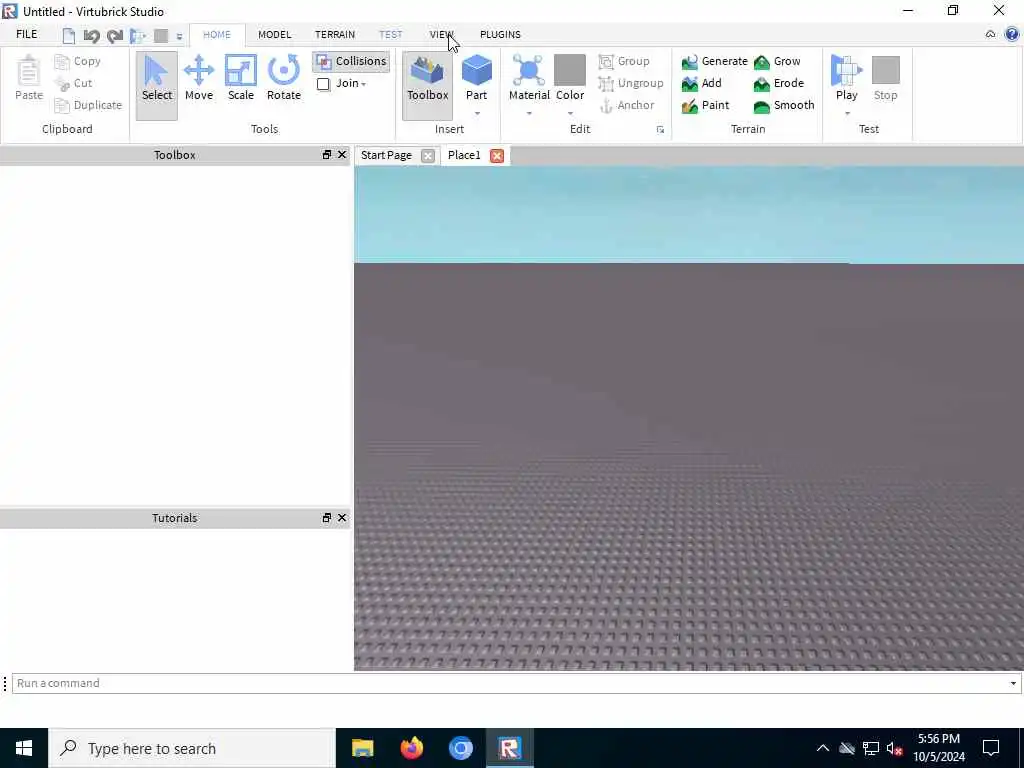The width and height of the screenshot is (1024, 768).
Task: Switch to the TEST ribbon tab
Action: click(x=391, y=35)
